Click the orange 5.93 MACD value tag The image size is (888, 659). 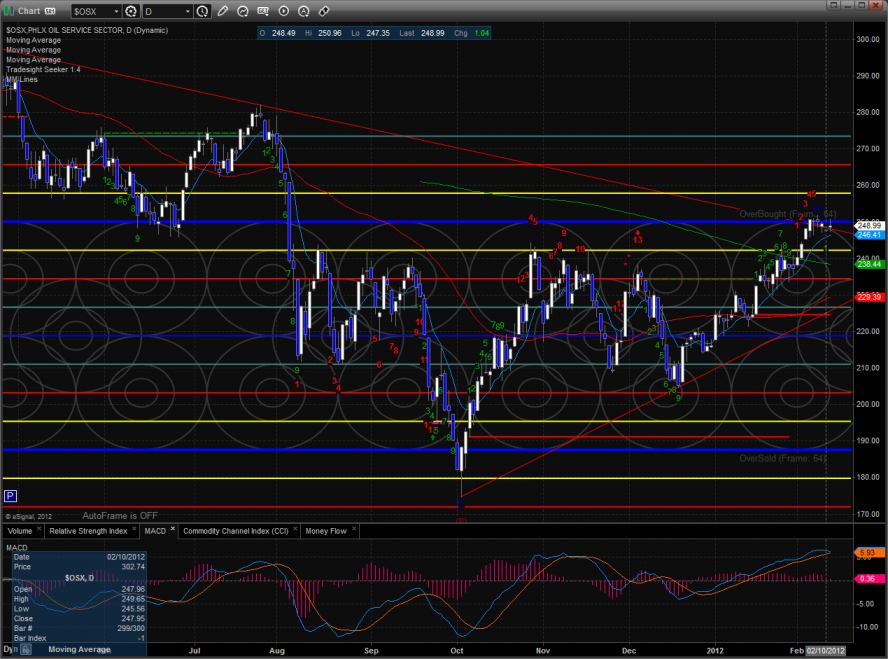point(867,553)
